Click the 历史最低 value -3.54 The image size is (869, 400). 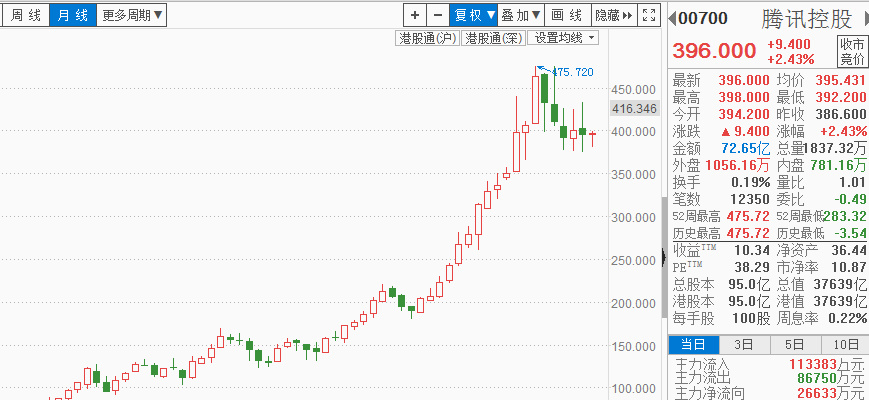851,233
